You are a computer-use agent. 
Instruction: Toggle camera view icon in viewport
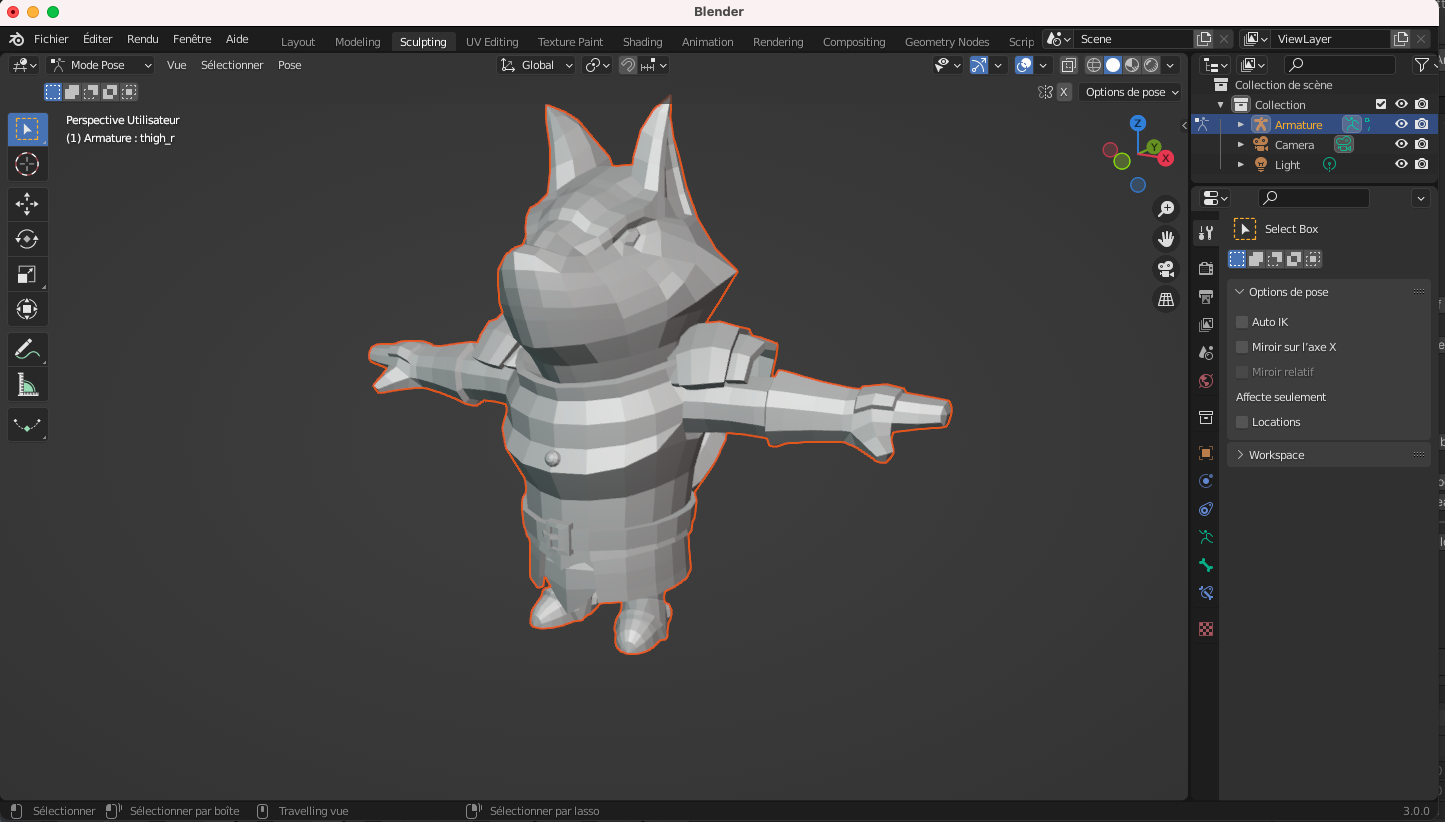click(x=1166, y=269)
